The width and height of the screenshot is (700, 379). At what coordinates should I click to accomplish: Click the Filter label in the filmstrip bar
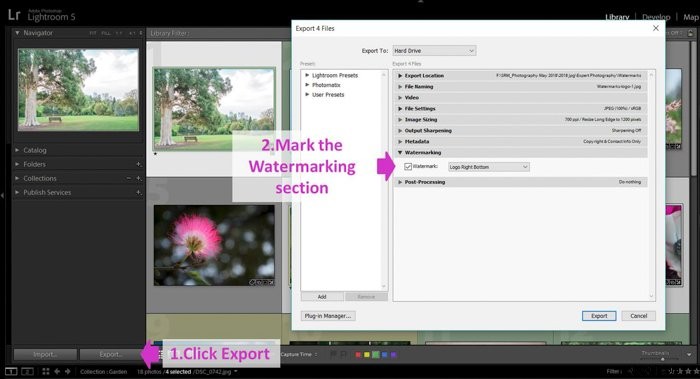pyautogui.click(x=614, y=371)
